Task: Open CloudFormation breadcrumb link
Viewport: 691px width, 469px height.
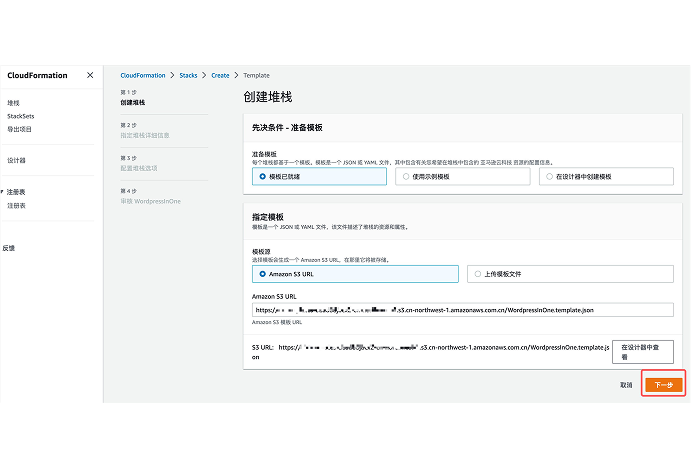Action: coord(143,75)
